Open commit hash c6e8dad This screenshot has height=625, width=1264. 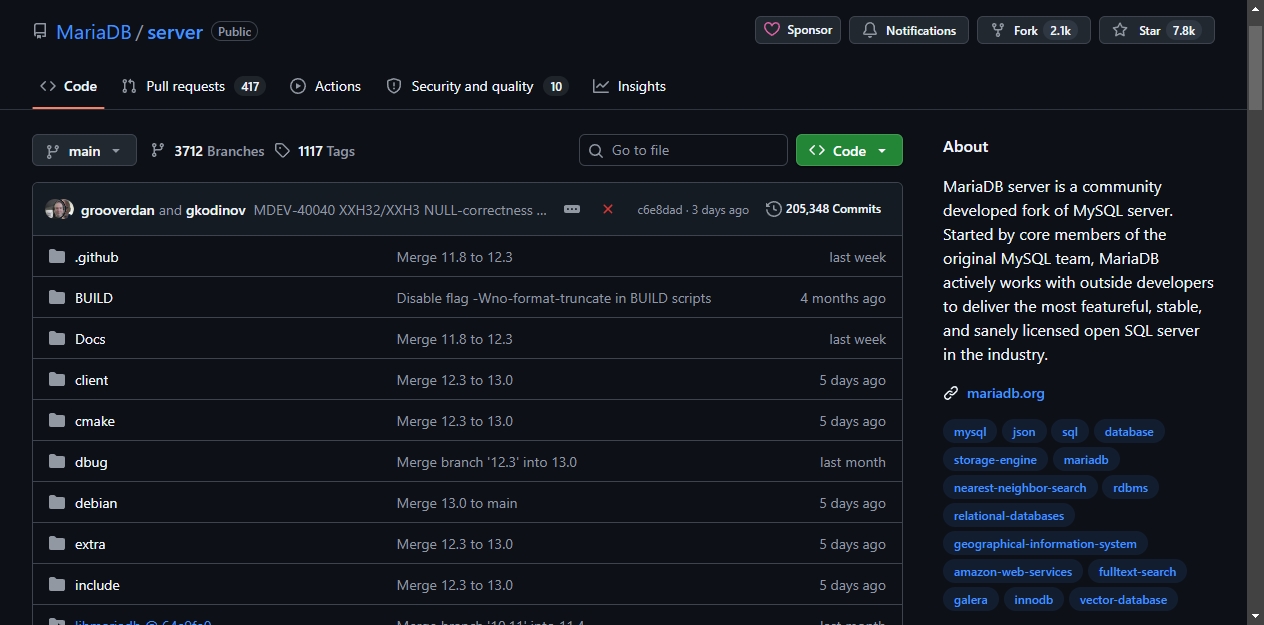pos(660,210)
